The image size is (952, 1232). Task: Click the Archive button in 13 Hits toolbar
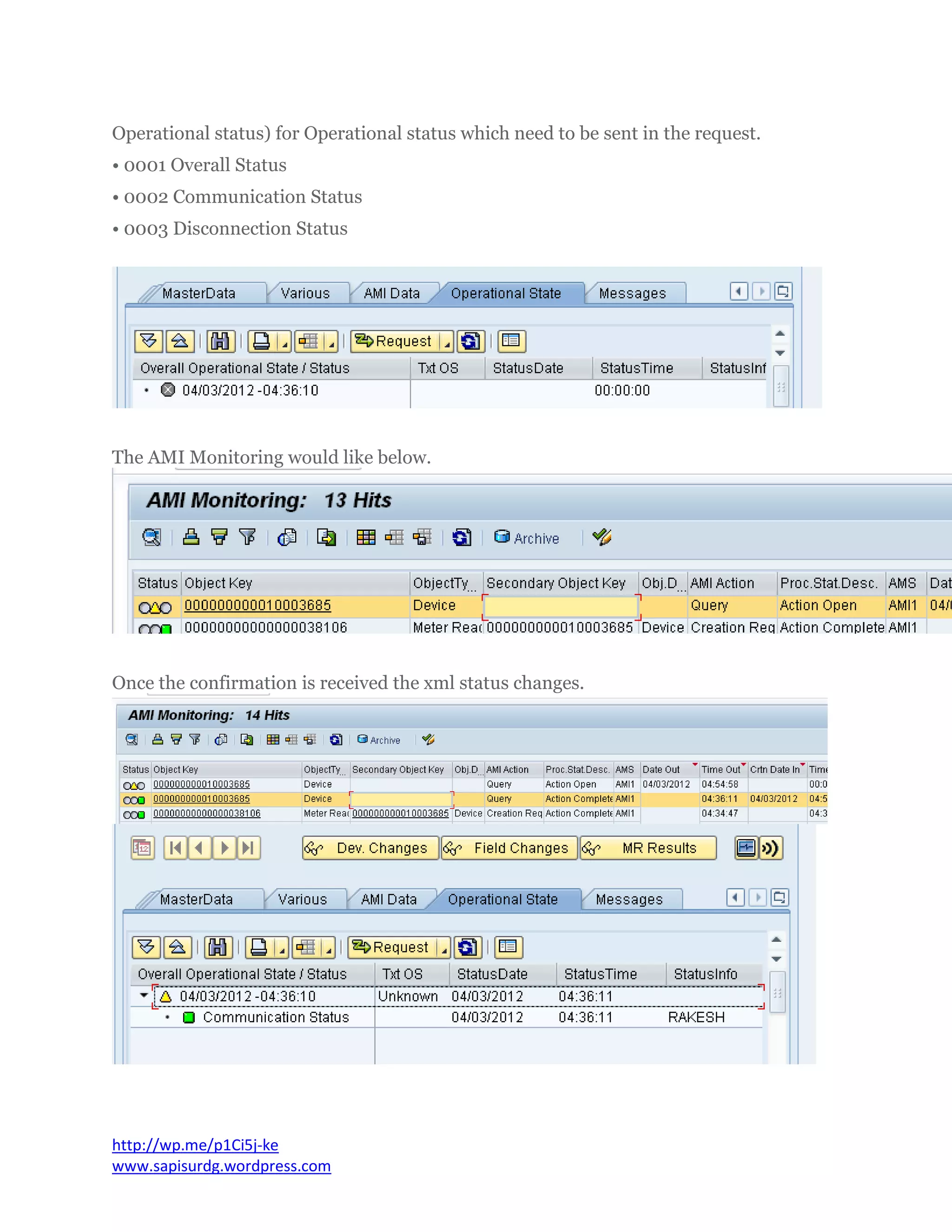coord(526,537)
